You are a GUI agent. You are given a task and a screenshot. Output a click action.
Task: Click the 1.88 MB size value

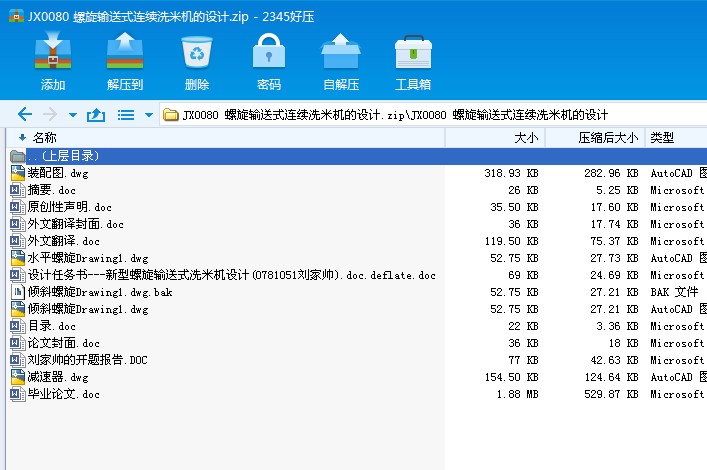(518, 394)
